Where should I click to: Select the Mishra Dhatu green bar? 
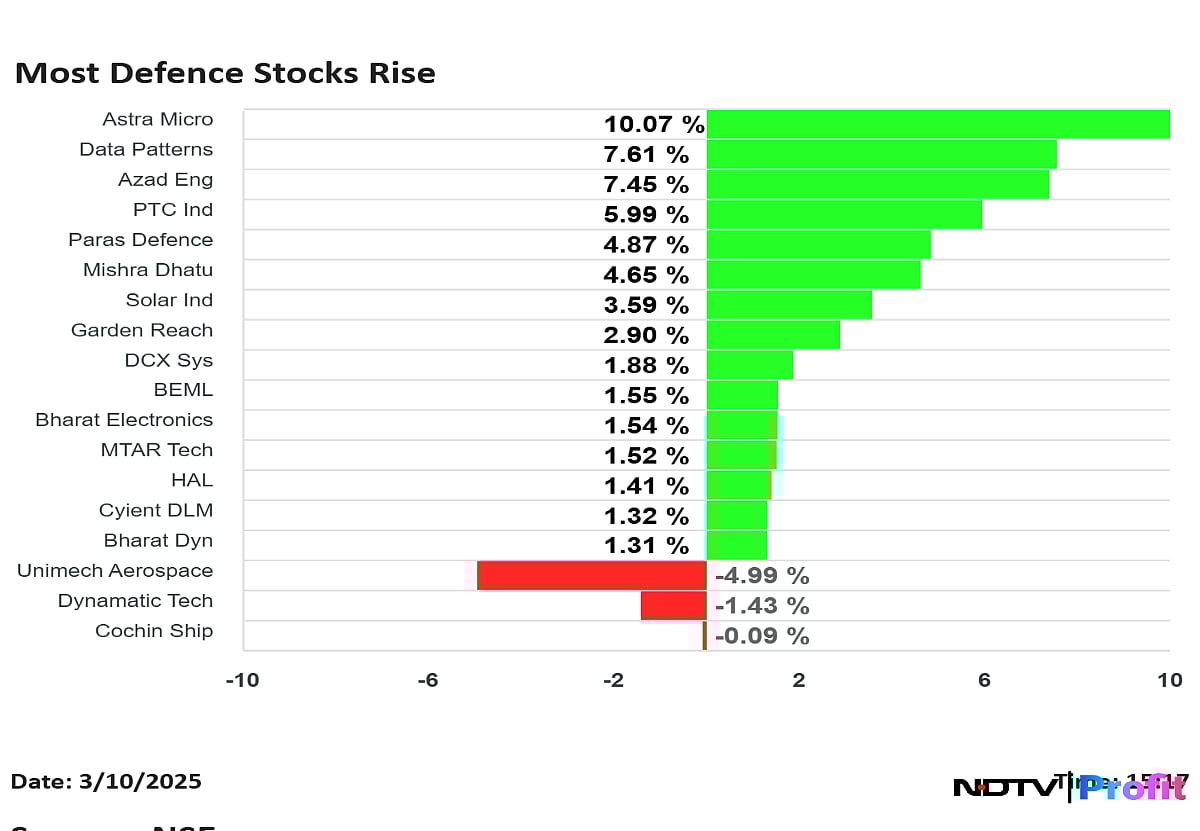tap(813, 275)
